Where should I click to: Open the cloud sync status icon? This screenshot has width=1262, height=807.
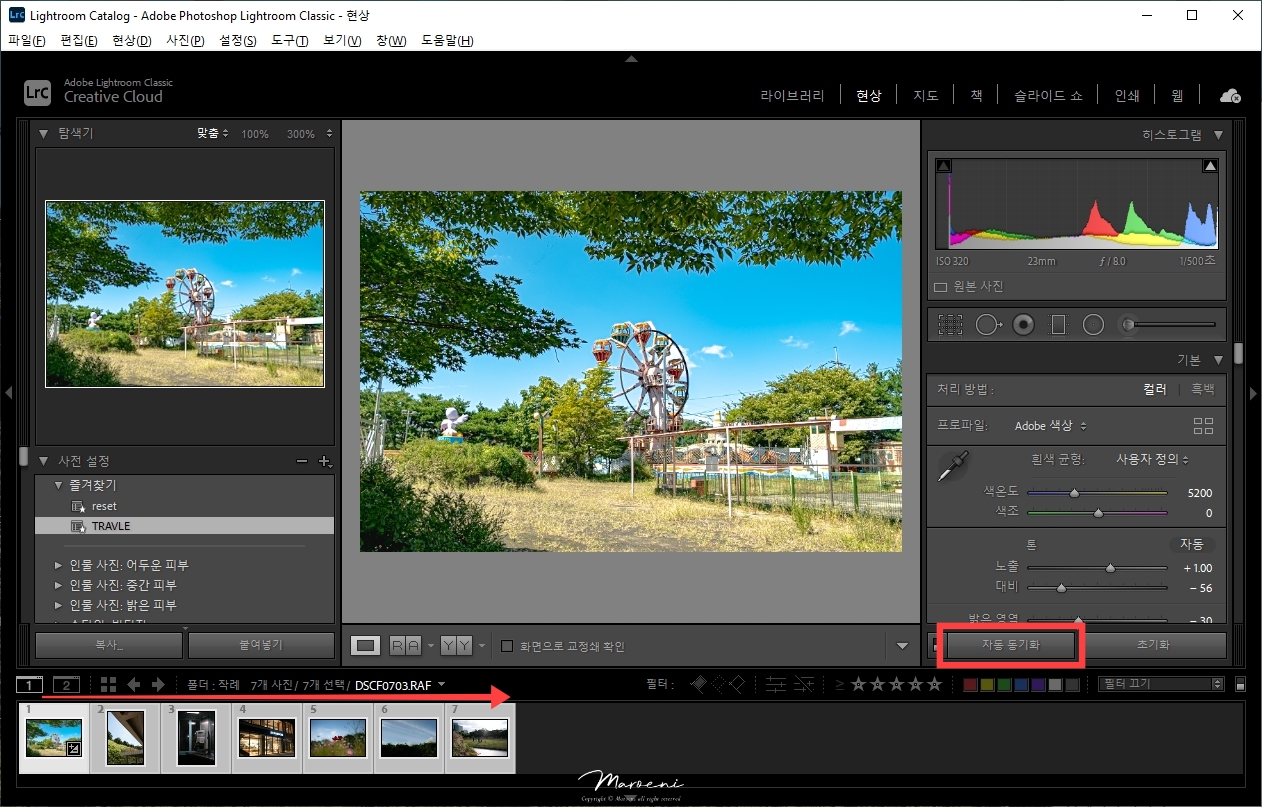1230,96
